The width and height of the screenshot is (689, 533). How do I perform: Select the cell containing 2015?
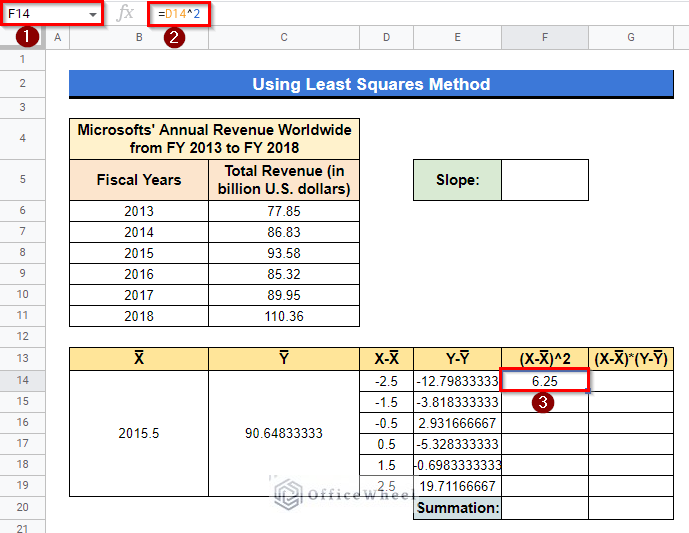(x=139, y=253)
